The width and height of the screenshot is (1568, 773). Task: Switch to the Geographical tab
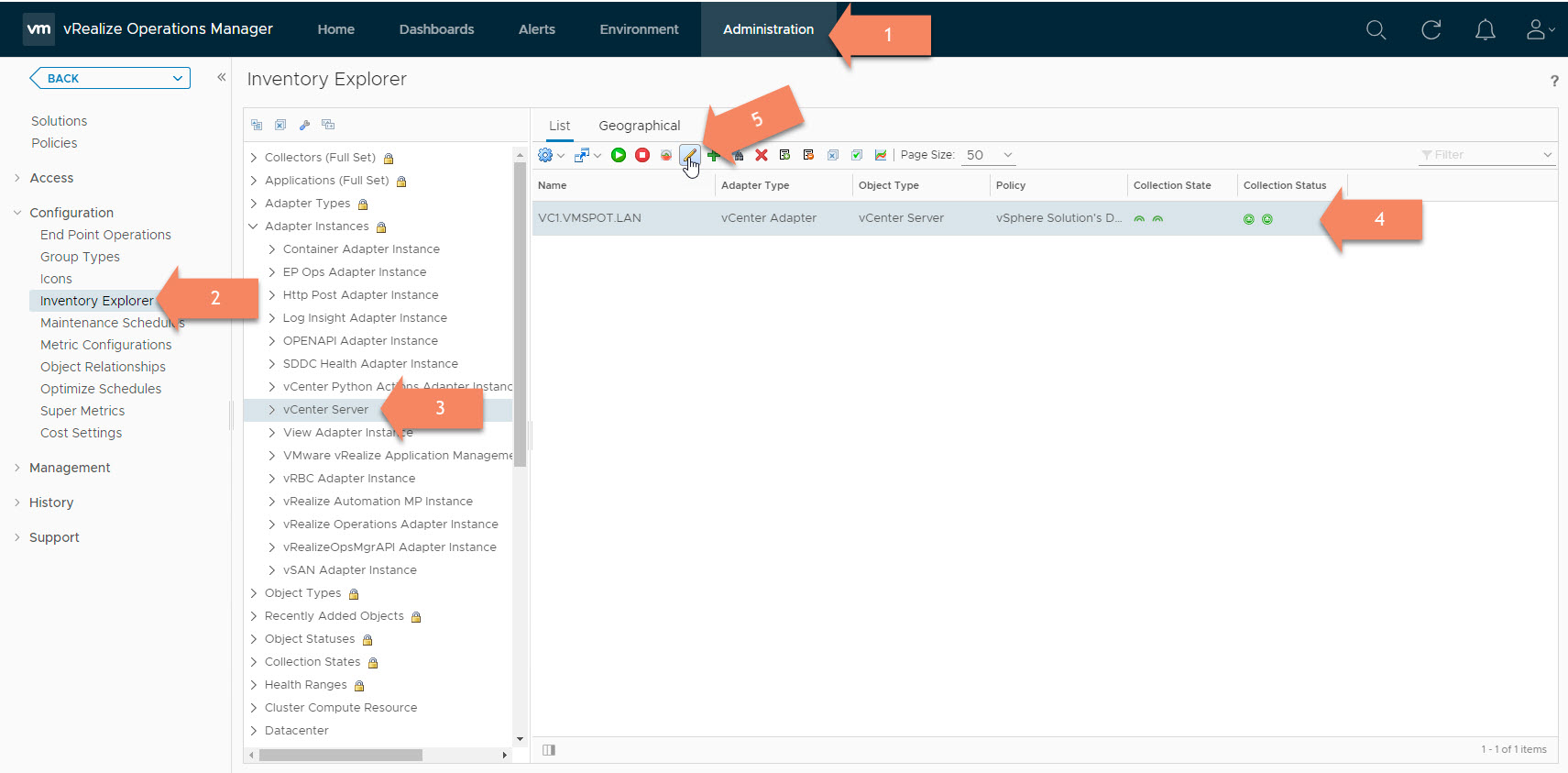(x=640, y=126)
